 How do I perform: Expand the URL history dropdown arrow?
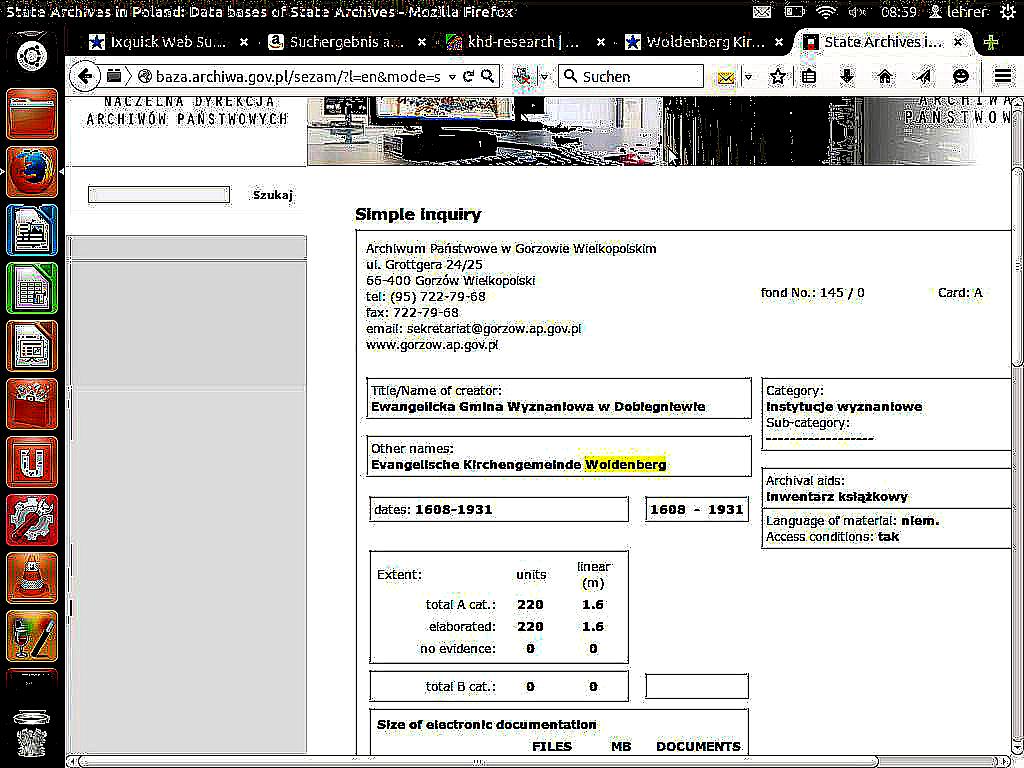[x=452, y=76]
